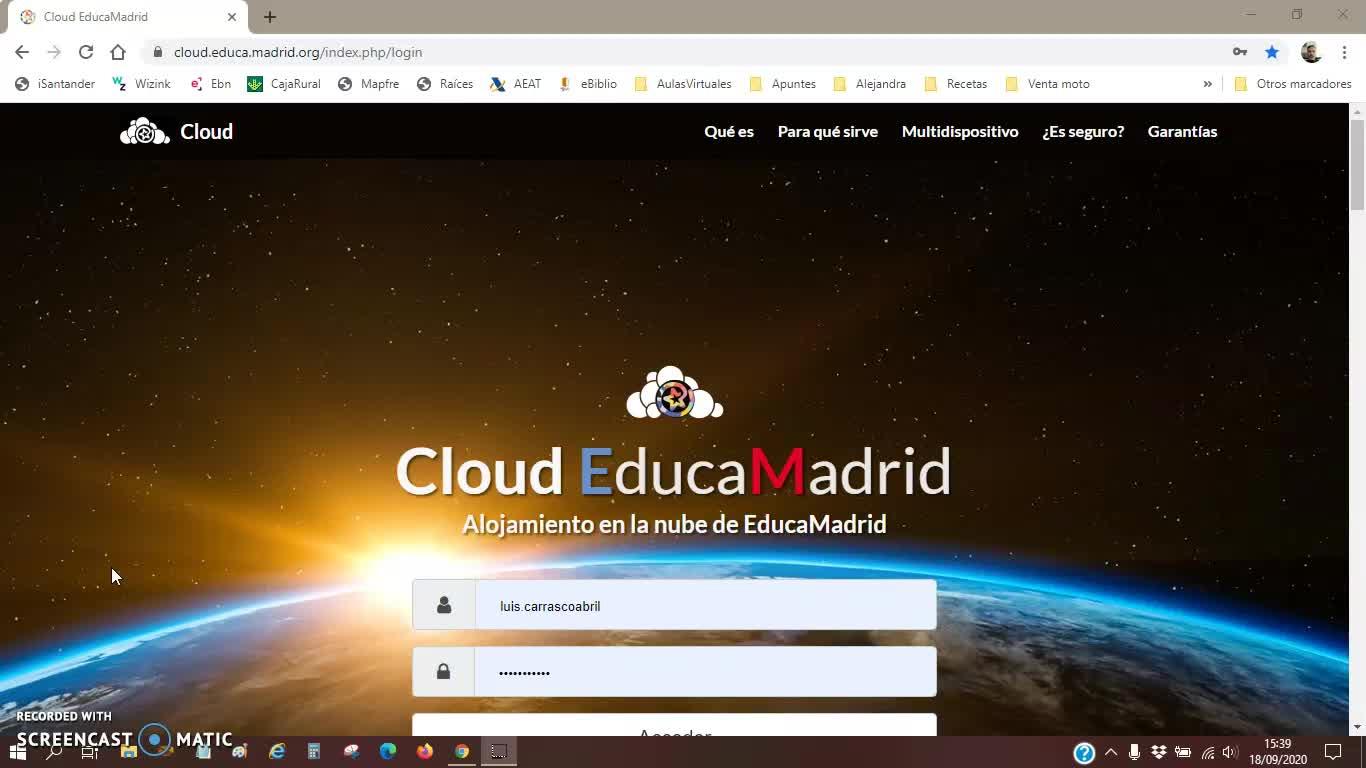Show hidden system tray icons
Viewport: 1366px width, 768px height.
tap(1111, 752)
